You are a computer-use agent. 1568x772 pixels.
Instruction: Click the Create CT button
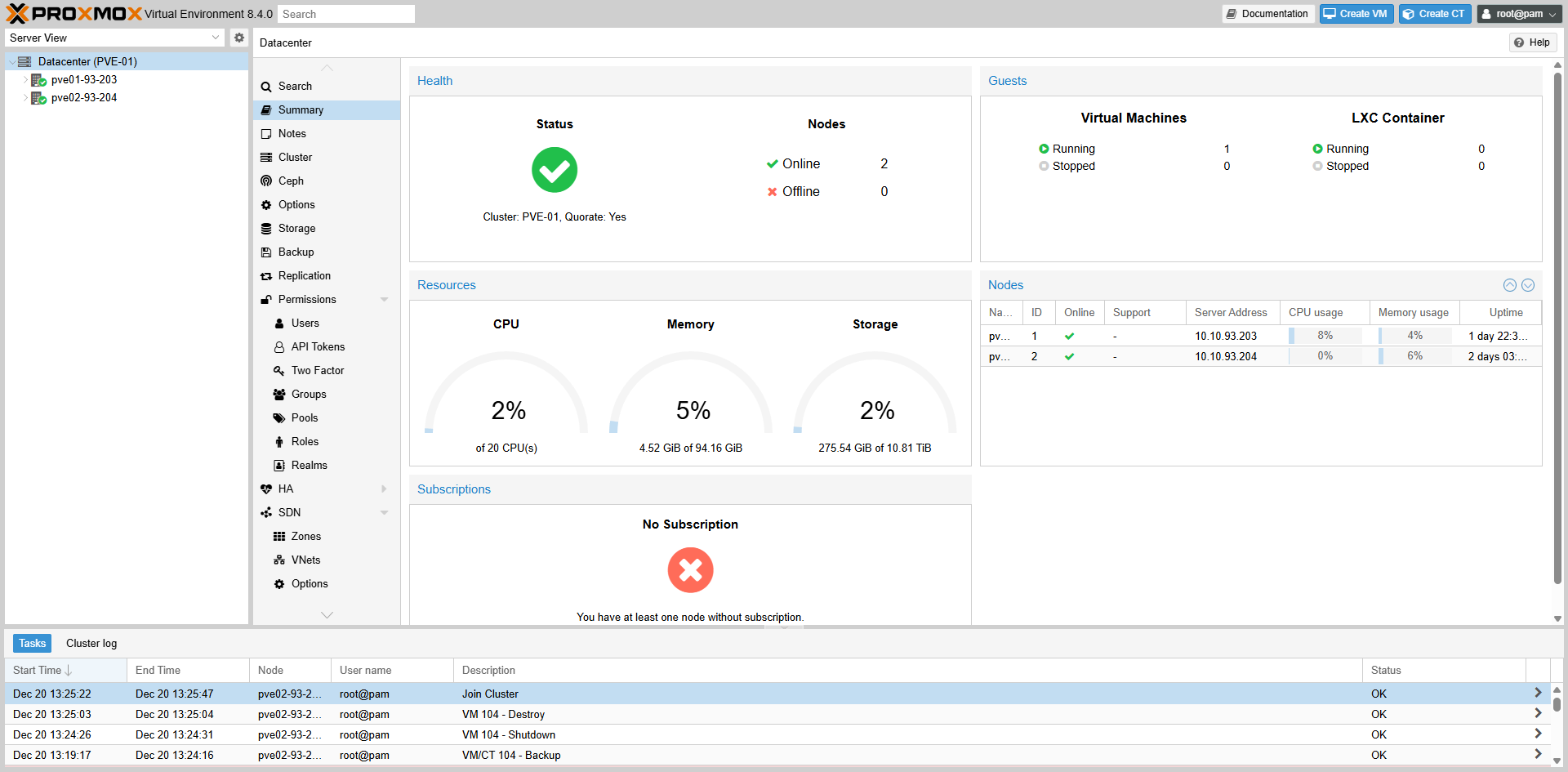pos(1434,14)
